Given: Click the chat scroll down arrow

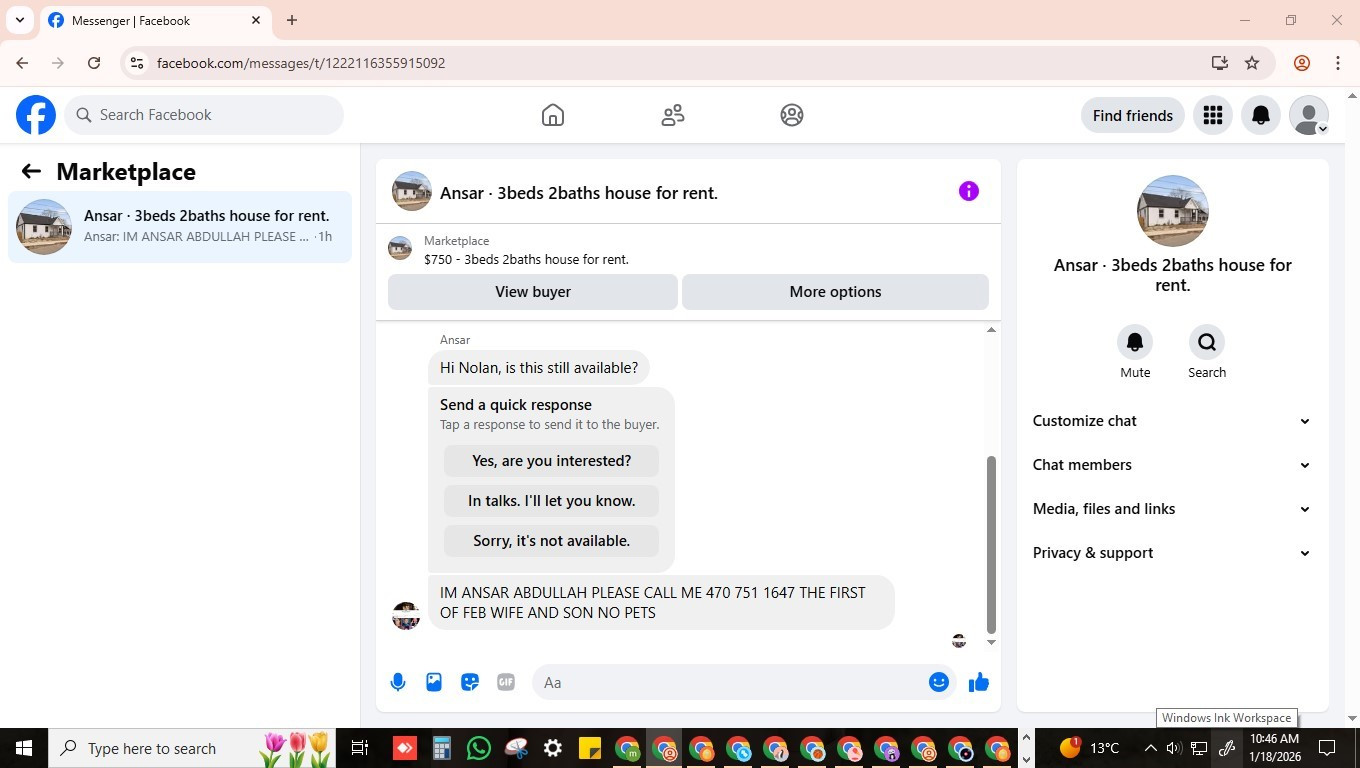Looking at the screenshot, I should [x=991, y=642].
